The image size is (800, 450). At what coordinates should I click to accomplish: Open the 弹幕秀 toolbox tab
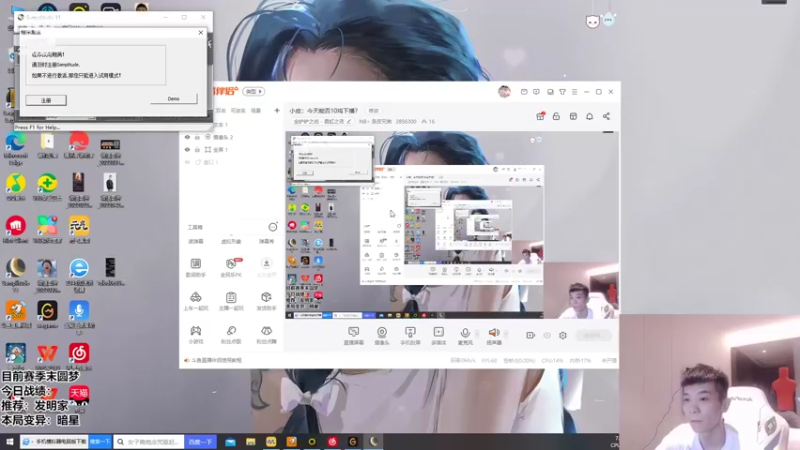(x=266, y=241)
